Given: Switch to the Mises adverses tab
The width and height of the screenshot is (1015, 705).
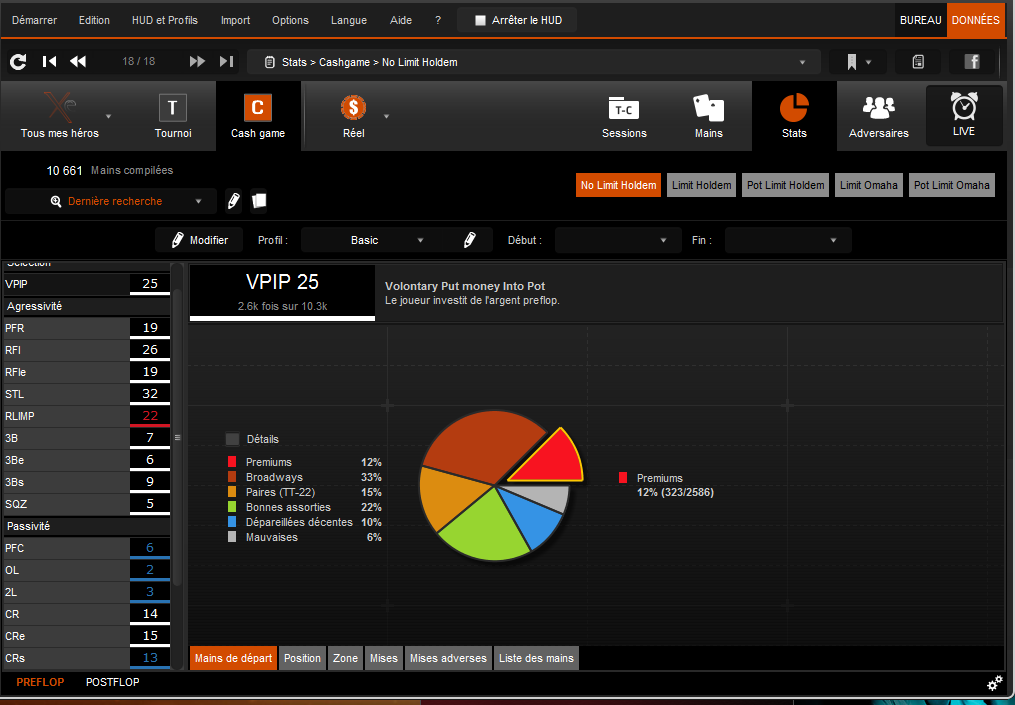Looking at the screenshot, I should (448, 658).
